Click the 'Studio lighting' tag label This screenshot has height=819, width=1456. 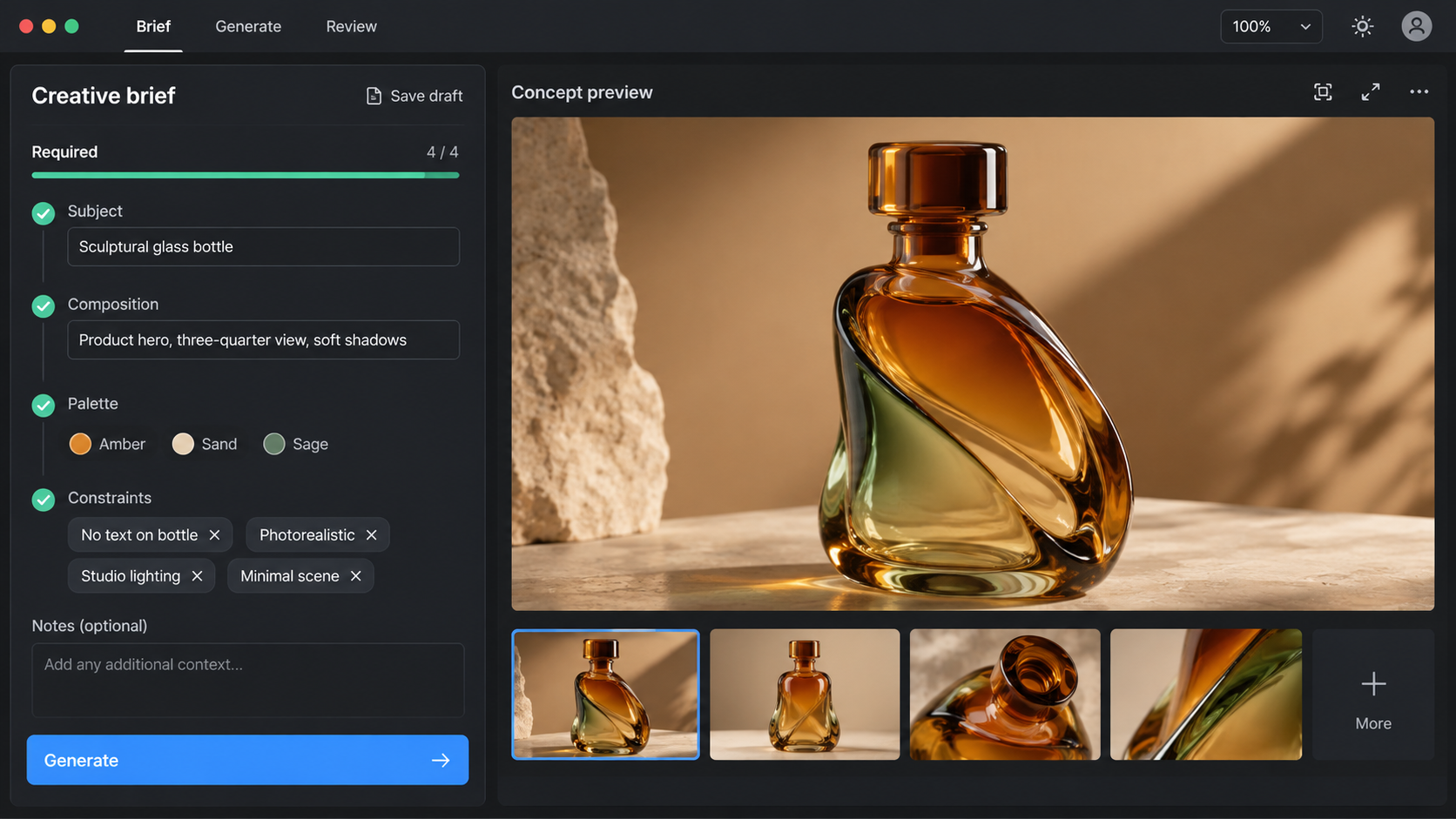click(131, 576)
